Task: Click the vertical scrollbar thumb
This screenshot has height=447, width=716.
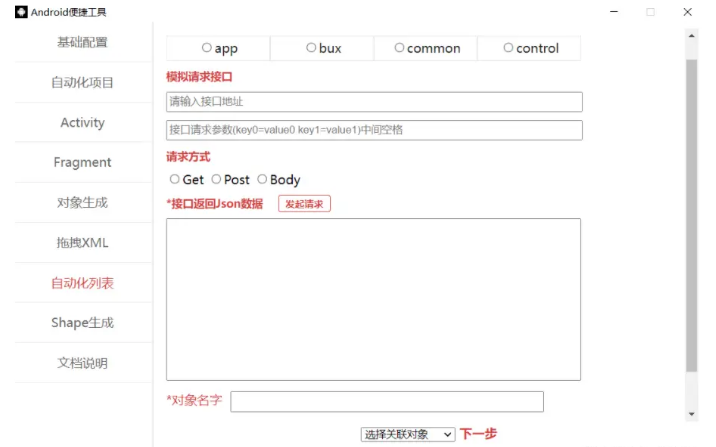Action: coord(692,216)
